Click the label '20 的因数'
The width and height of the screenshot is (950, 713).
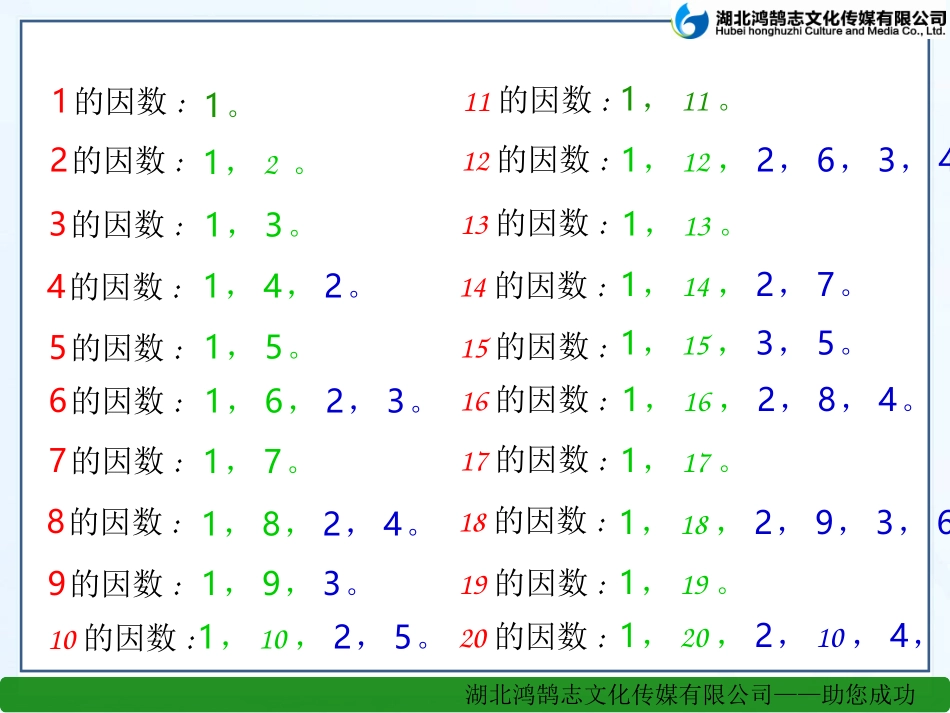pyautogui.click(x=524, y=637)
